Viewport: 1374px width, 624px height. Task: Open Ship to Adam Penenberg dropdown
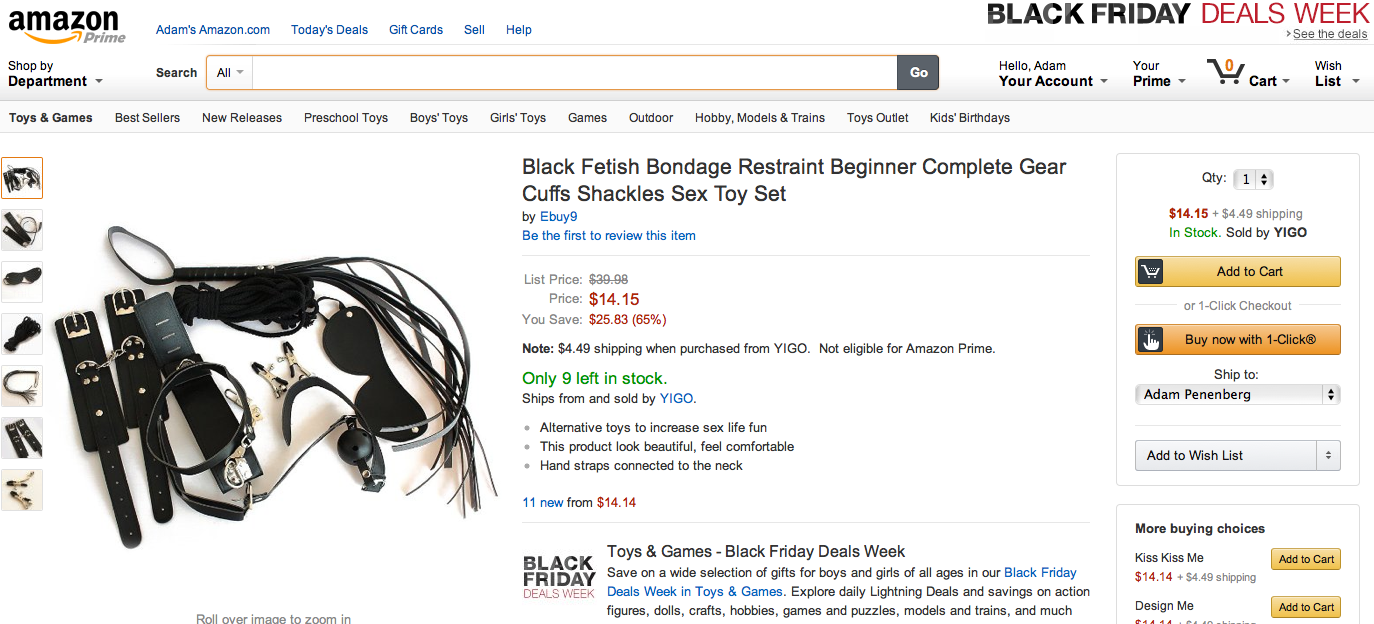click(1237, 395)
